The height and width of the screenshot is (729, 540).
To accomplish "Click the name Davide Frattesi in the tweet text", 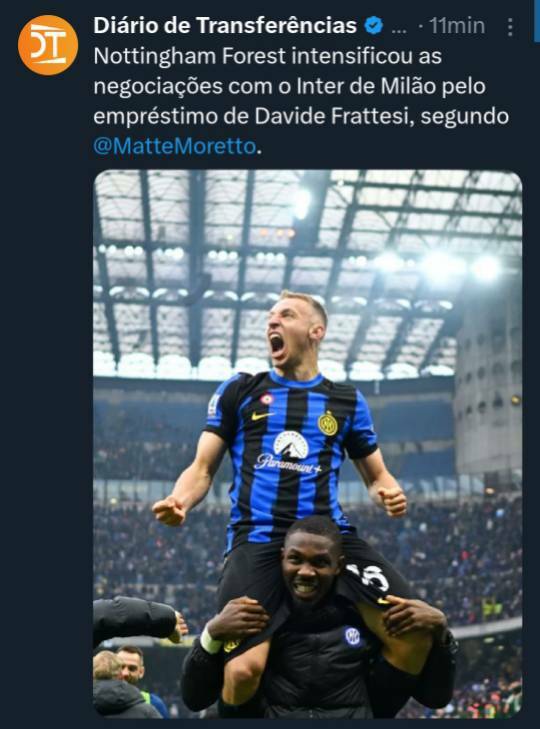I will [331, 116].
